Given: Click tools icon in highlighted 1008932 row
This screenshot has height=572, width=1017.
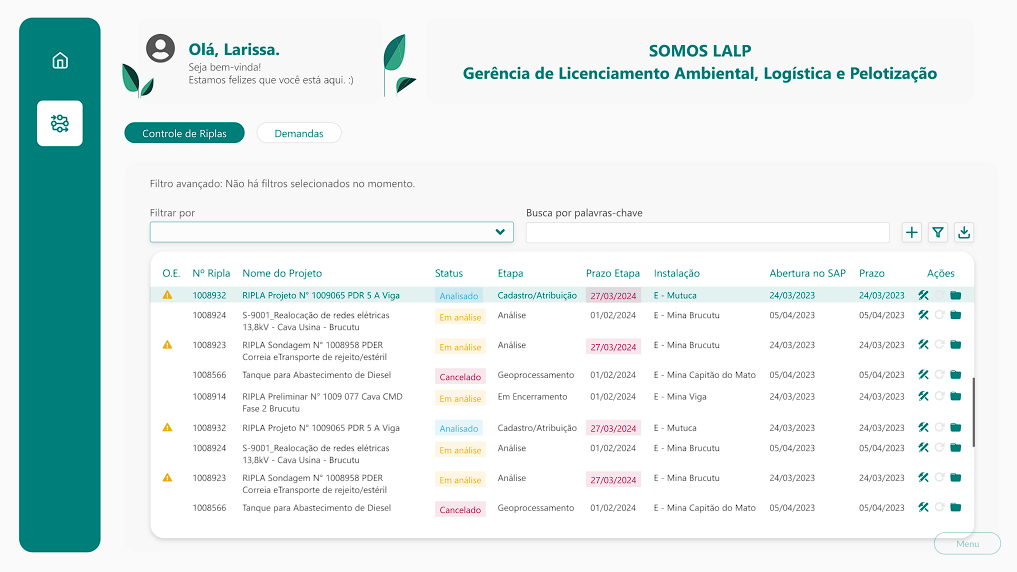Looking at the screenshot, I should pyautogui.click(x=923, y=295).
